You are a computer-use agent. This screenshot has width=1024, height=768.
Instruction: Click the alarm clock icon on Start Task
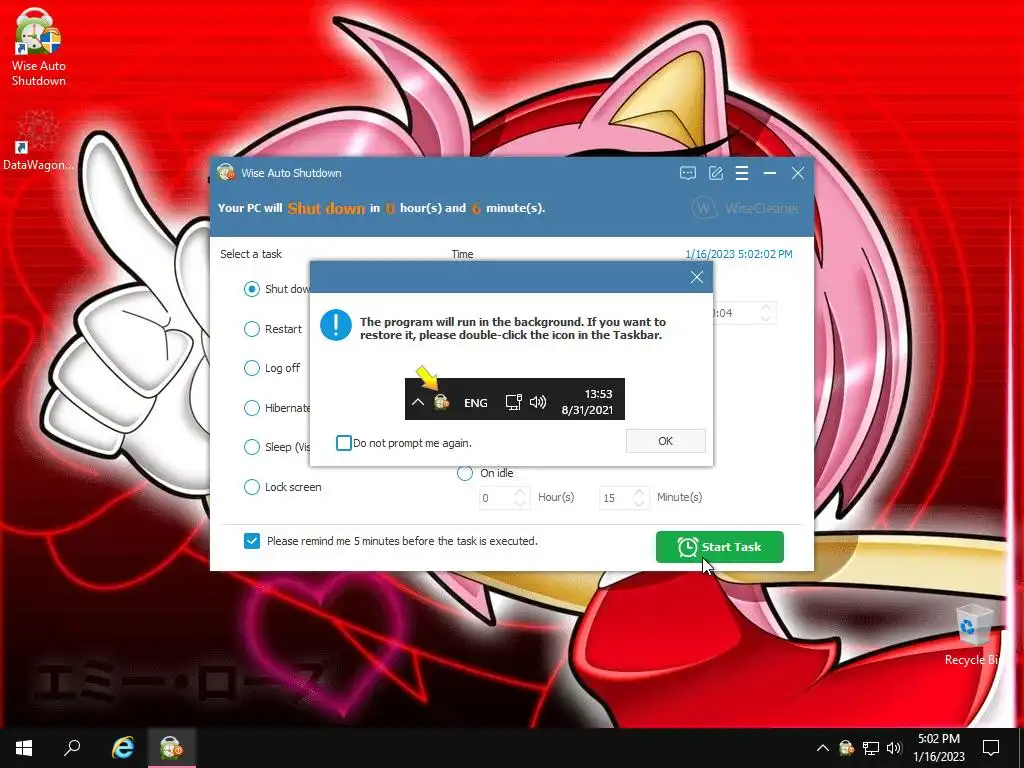687,547
